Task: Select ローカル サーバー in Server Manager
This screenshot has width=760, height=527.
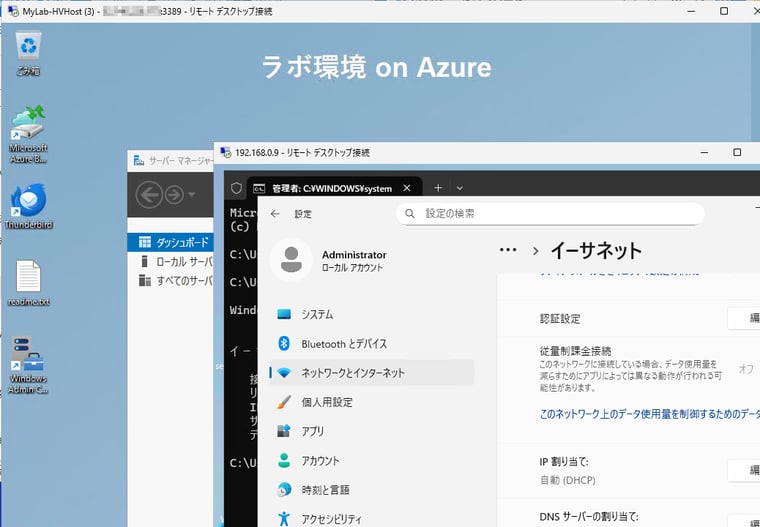Action: [x=171, y=261]
